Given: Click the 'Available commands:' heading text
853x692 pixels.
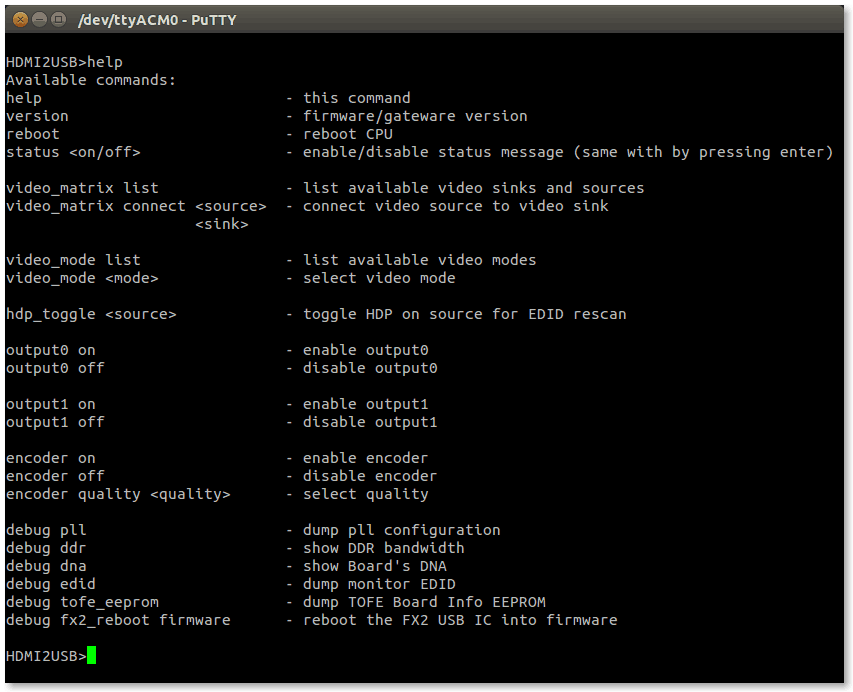Looking at the screenshot, I should (91, 80).
